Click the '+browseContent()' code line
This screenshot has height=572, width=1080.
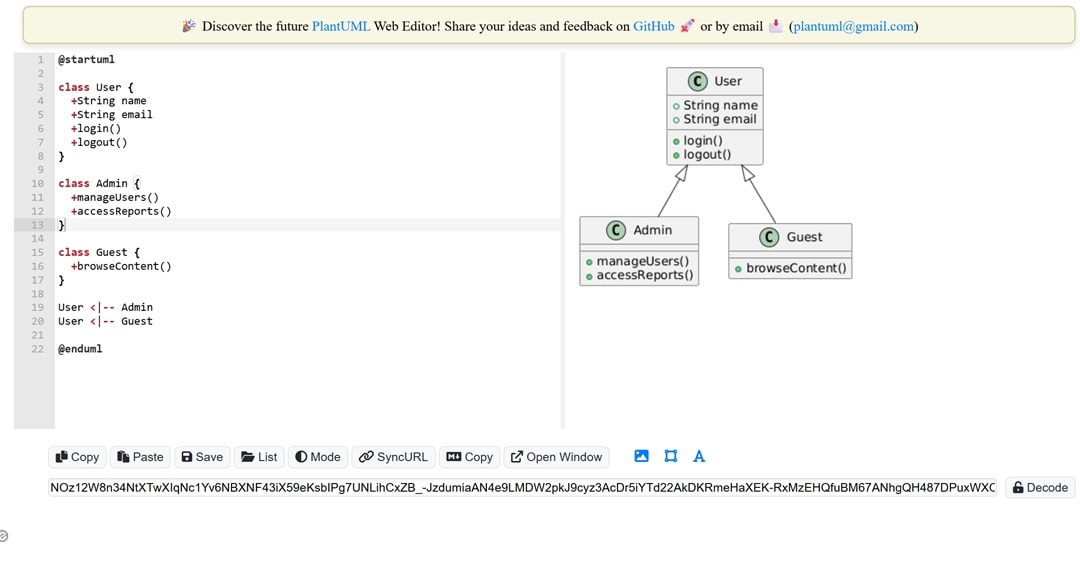(121, 266)
